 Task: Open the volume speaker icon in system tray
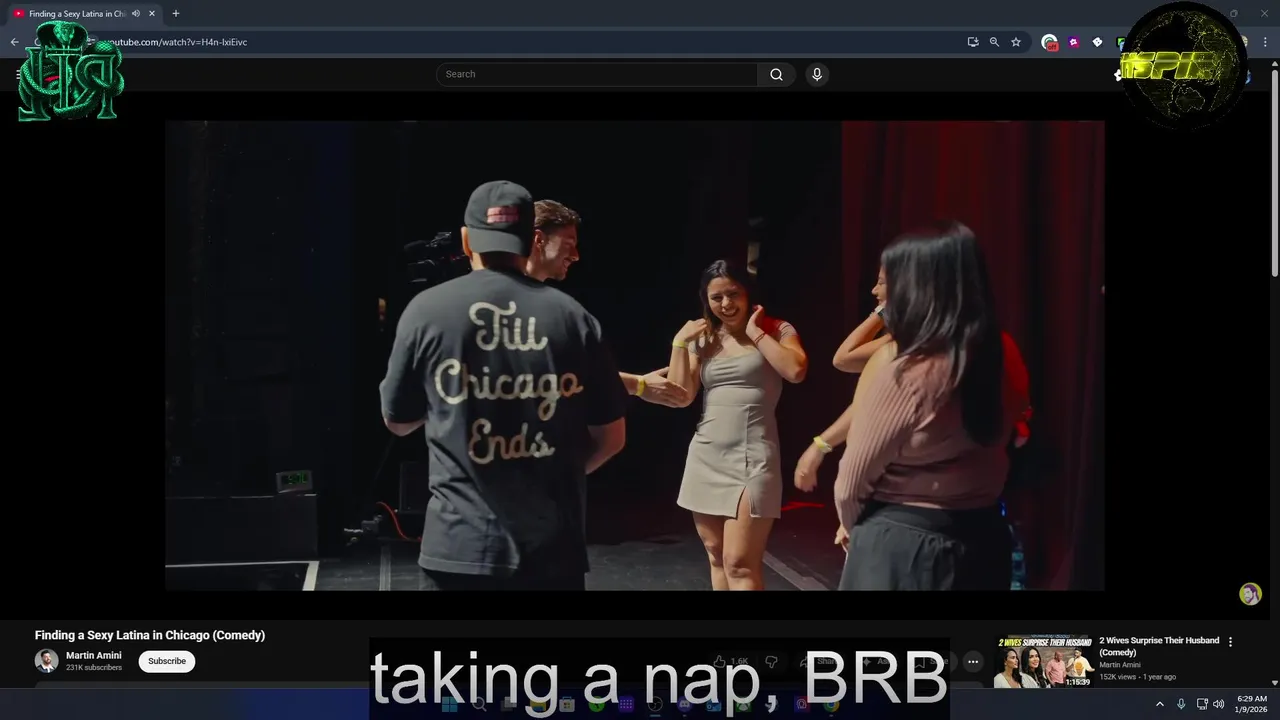tap(1219, 704)
